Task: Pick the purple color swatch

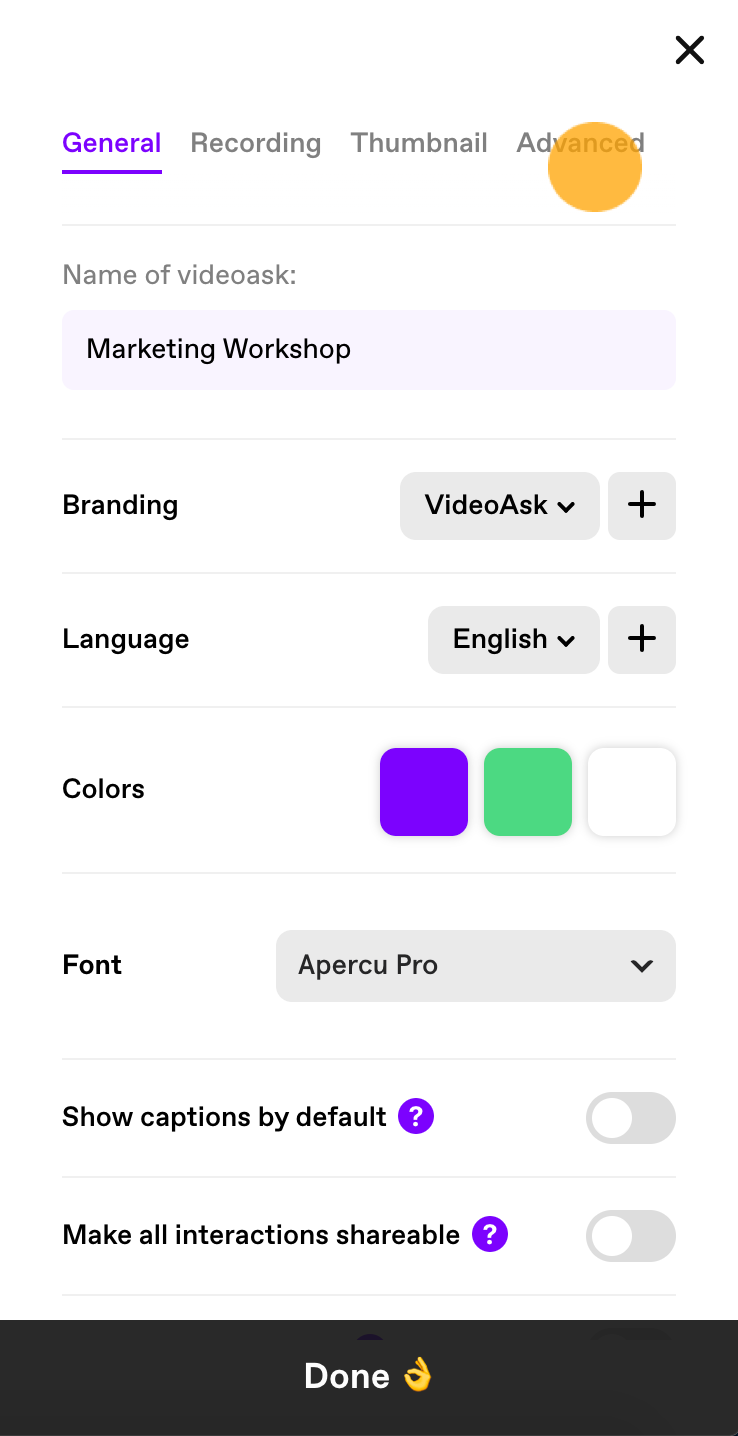Action: point(424,792)
